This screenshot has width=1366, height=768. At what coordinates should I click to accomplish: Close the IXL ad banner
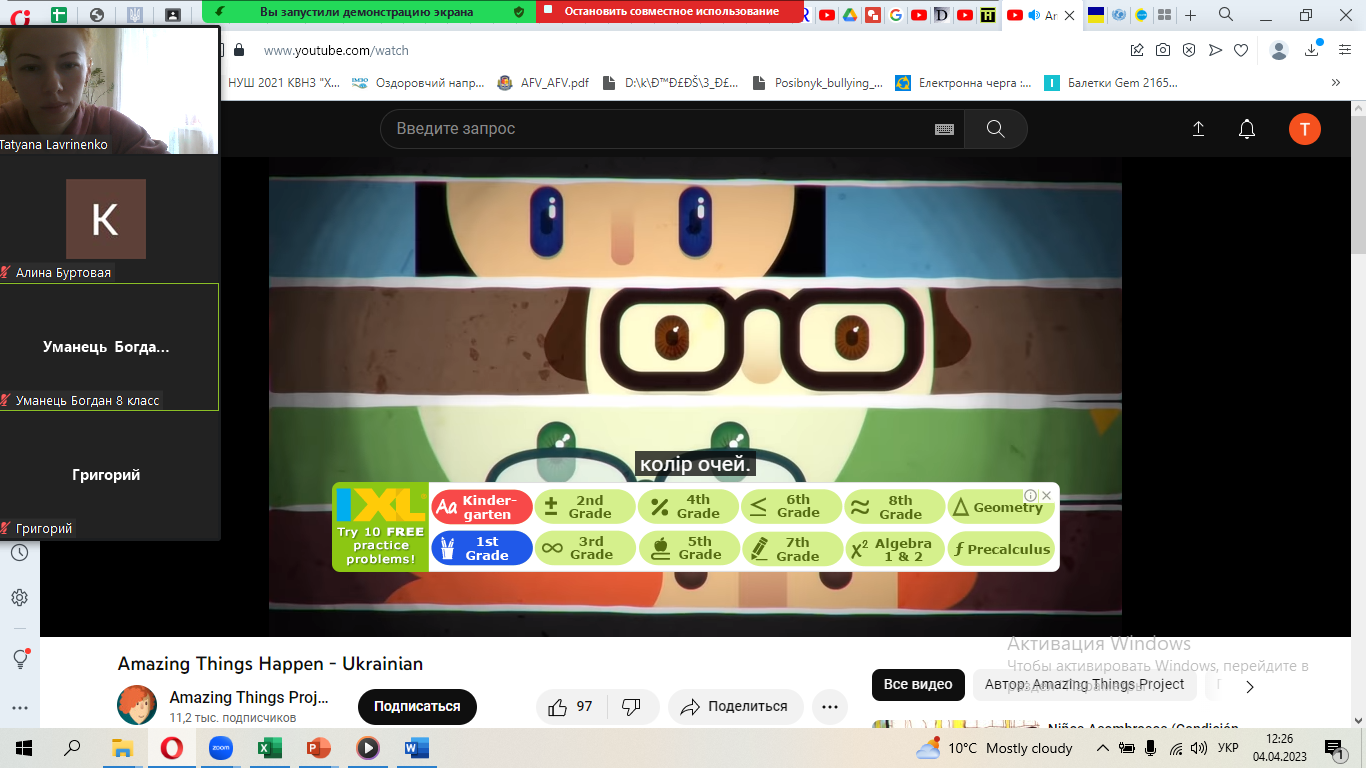click(x=1046, y=495)
